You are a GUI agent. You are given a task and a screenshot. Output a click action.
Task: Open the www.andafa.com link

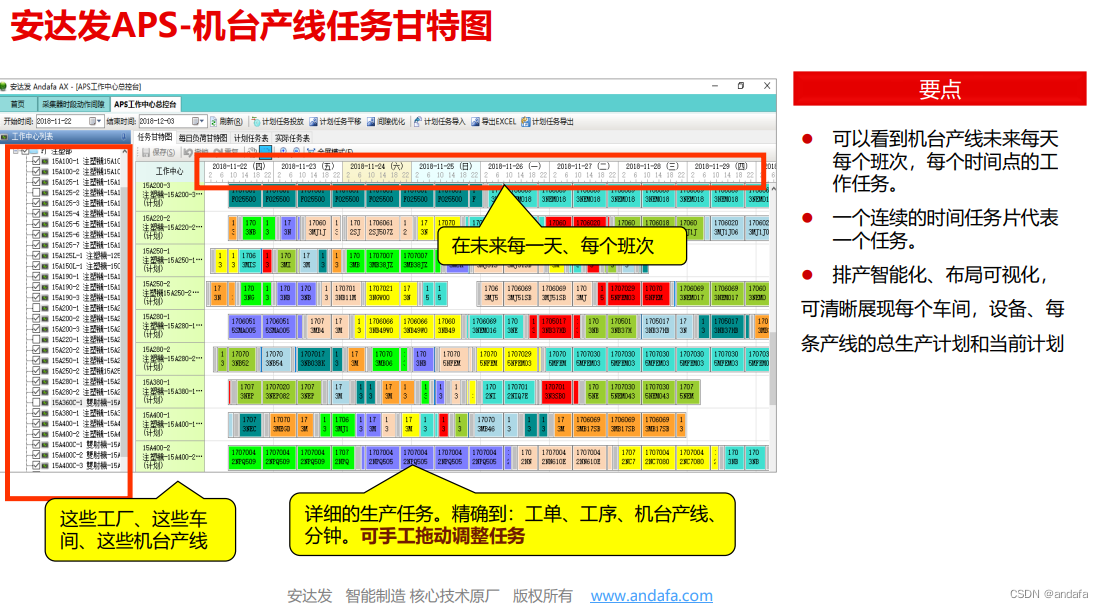tap(651, 596)
